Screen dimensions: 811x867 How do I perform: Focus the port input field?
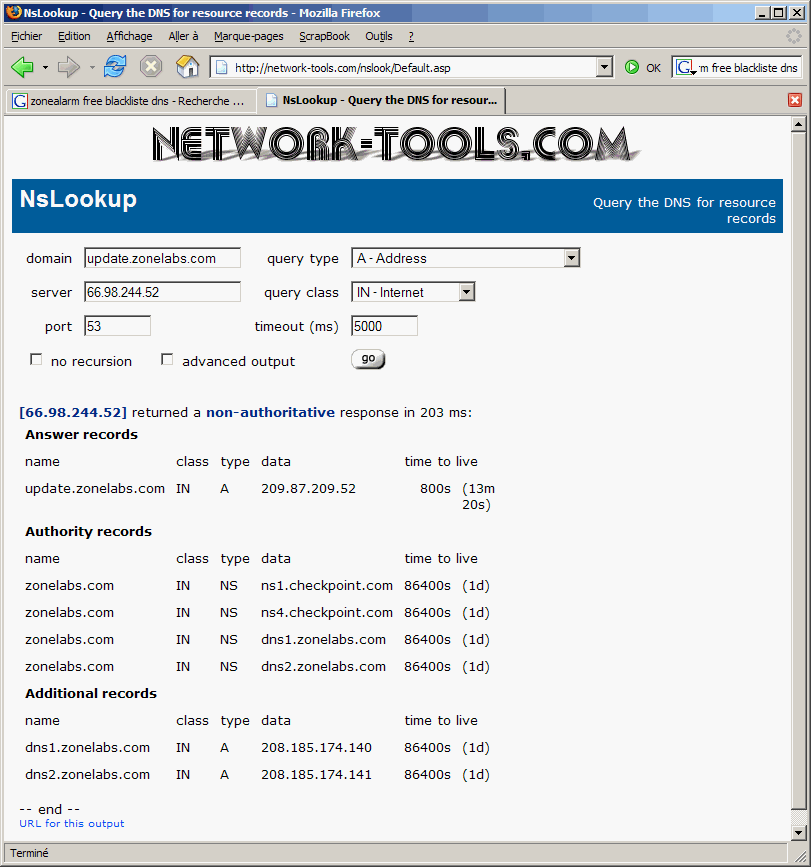[117, 326]
